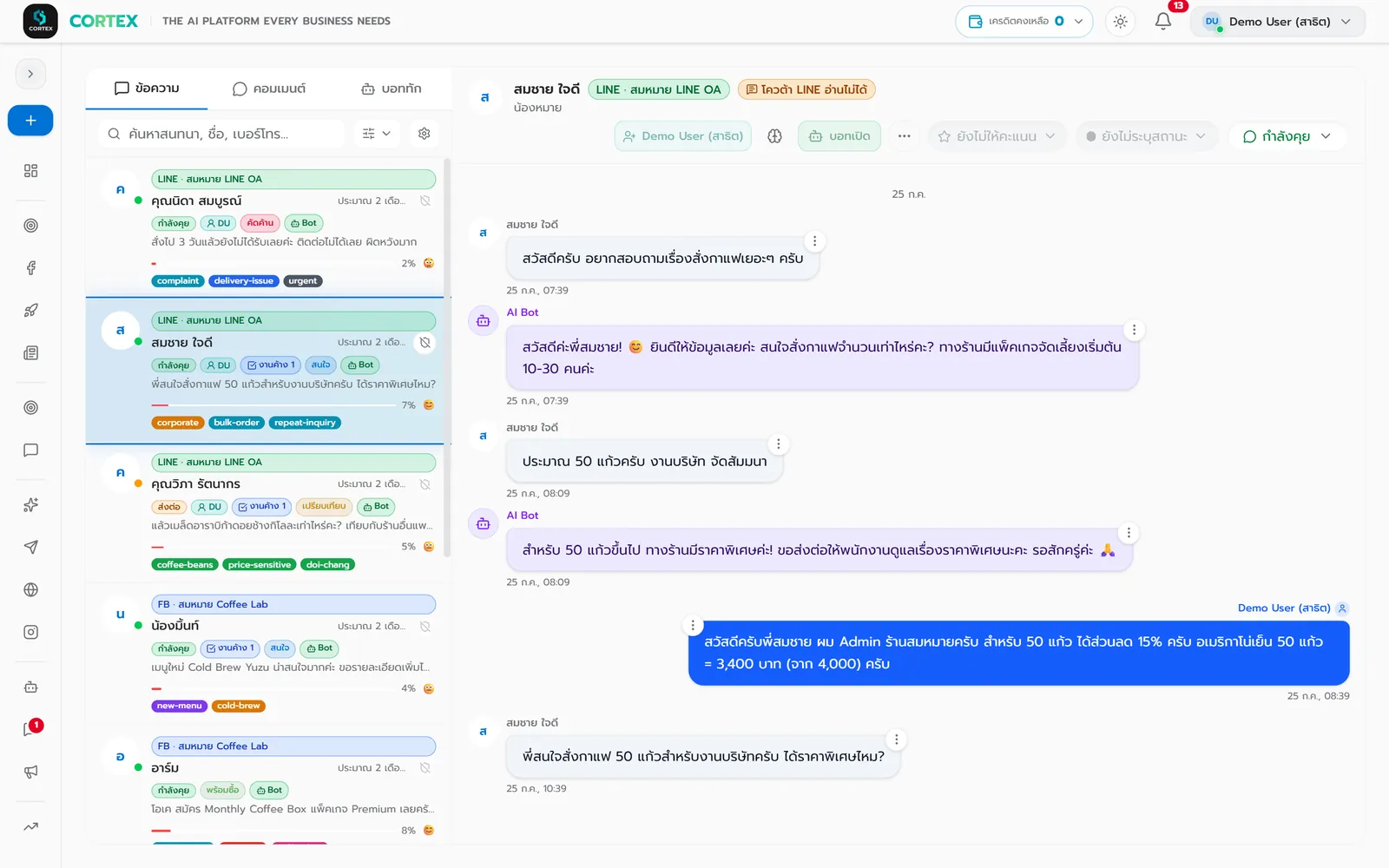Click the 7% progress bar on สมชาย ใจดี card
The width and height of the screenshot is (1389, 868).
tap(273, 405)
